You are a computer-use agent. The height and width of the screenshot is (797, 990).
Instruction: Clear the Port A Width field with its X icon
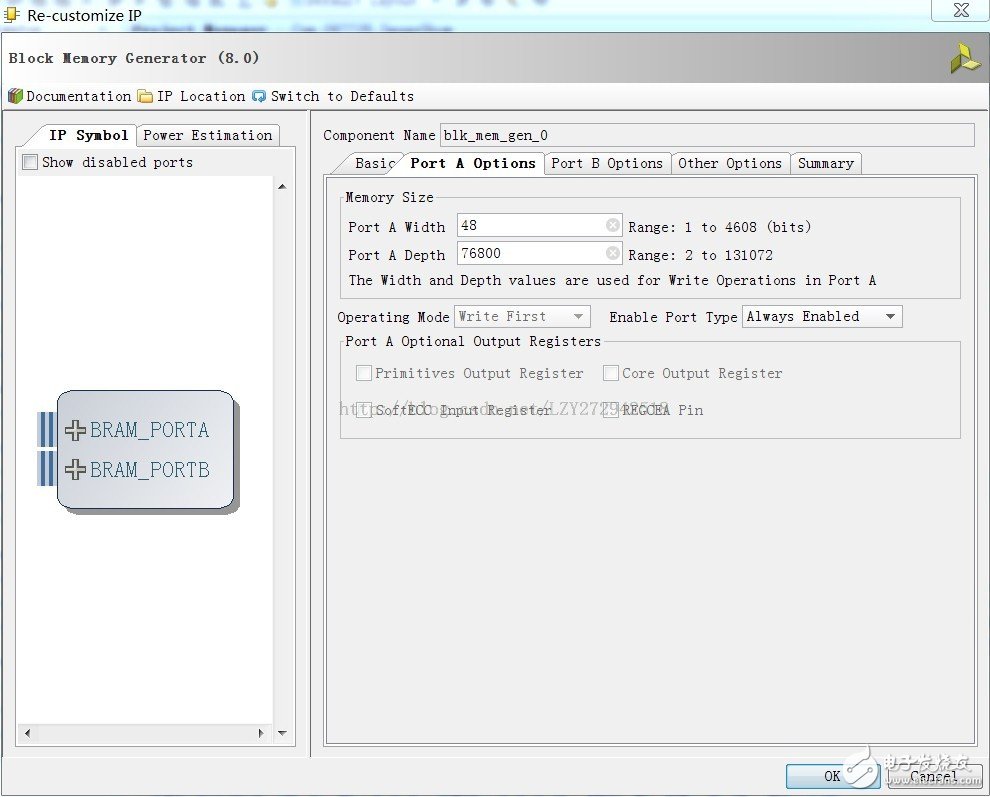612,226
